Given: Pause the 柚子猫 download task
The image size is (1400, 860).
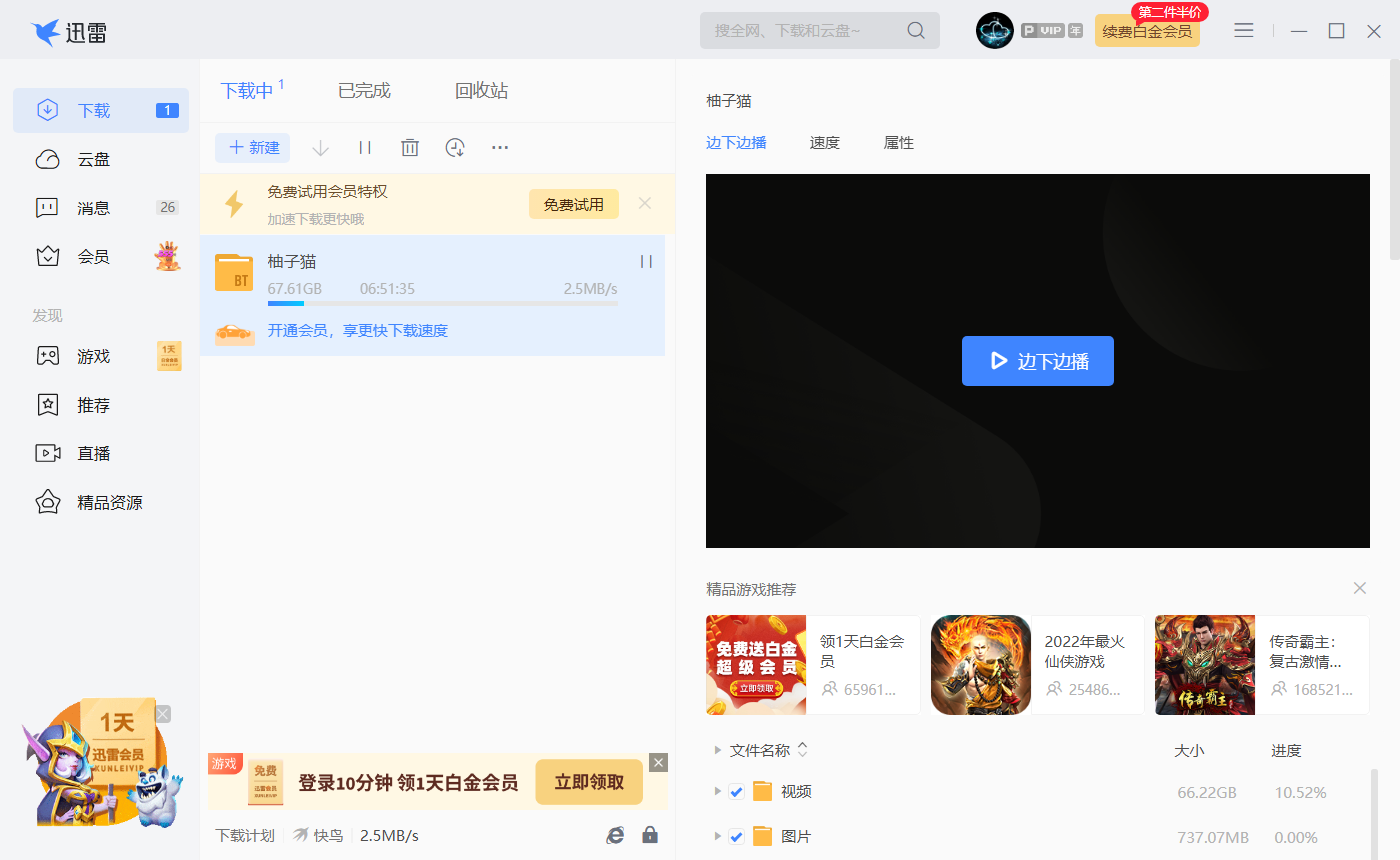Looking at the screenshot, I should pyautogui.click(x=646, y=261).
